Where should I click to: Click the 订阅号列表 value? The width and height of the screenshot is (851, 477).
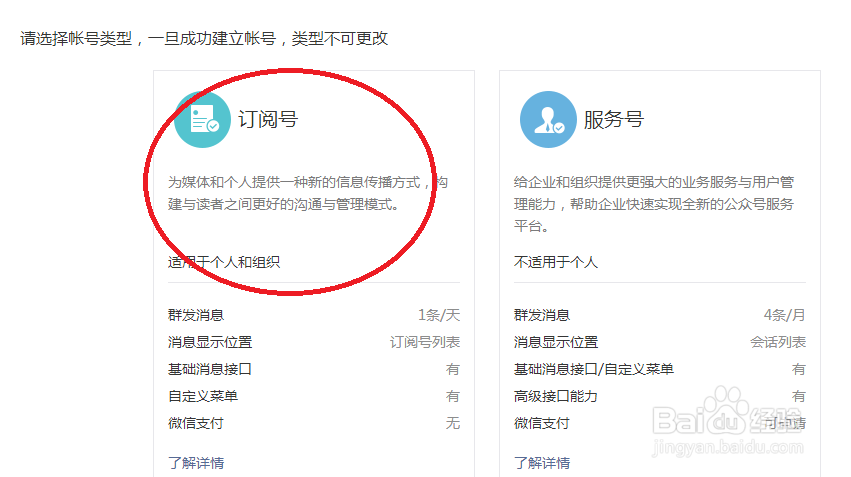click(x=425, y=342)
